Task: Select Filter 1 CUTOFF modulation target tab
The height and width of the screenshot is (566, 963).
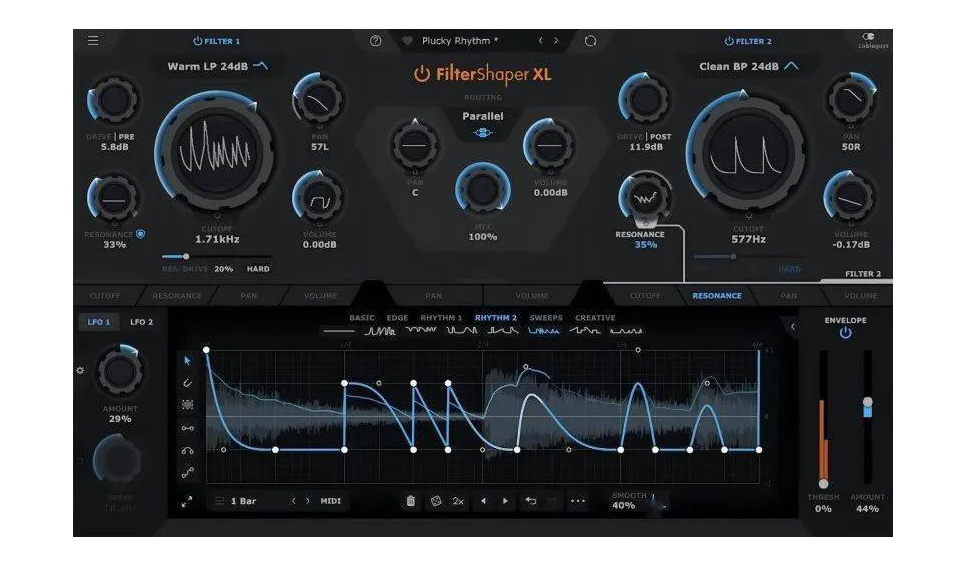Action: (105, 296)
